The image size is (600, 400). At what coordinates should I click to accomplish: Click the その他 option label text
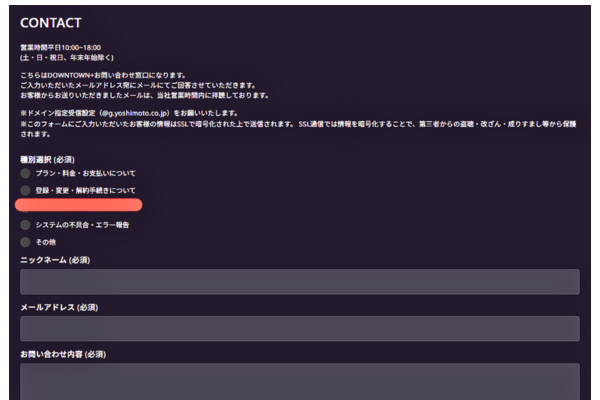click(46, 242)
